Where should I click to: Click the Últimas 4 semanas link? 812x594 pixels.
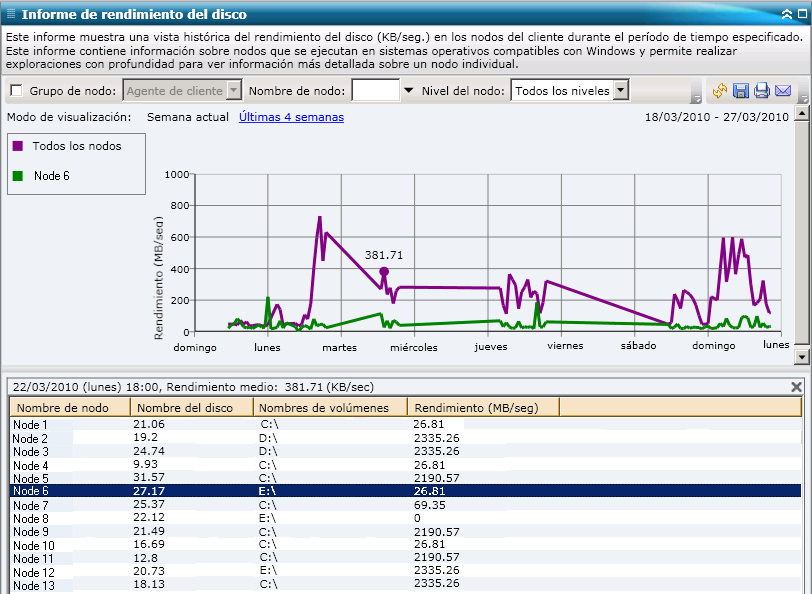coord(291,117)
